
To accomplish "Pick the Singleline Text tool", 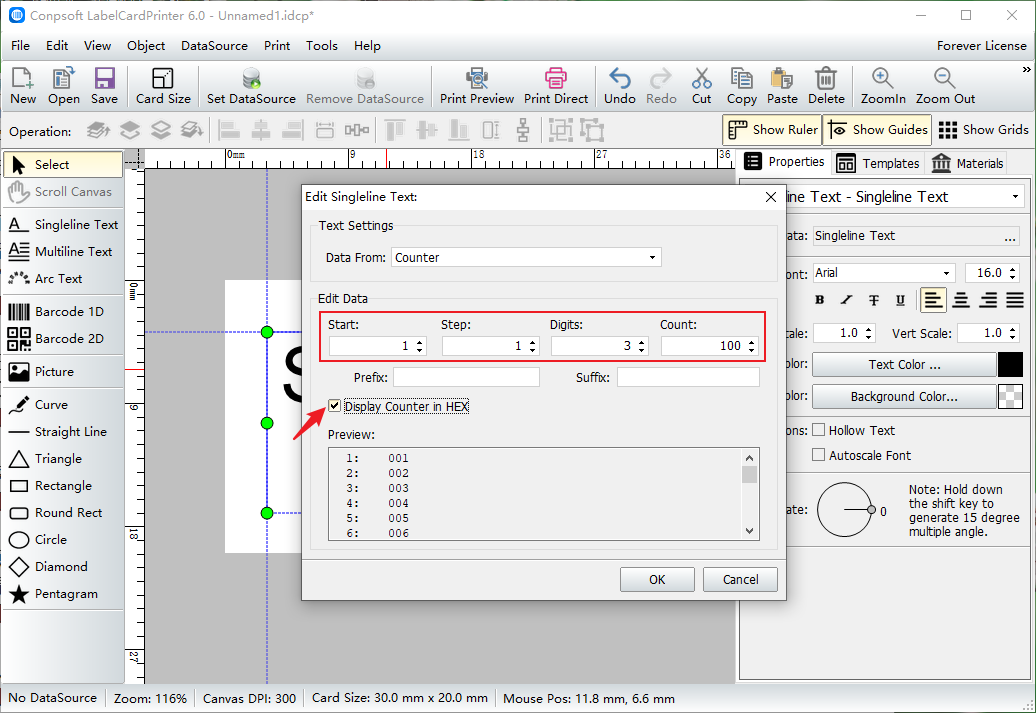I will 63,225.
